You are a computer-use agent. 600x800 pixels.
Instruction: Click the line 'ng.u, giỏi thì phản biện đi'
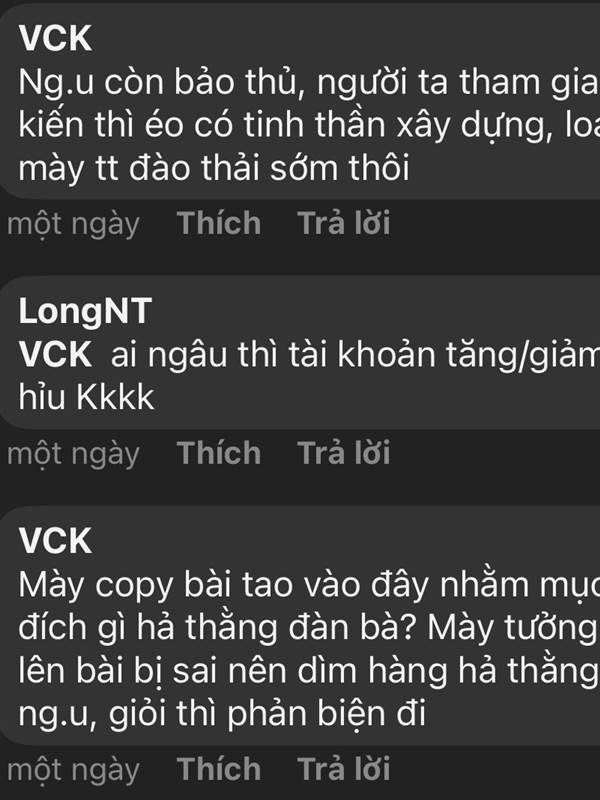222,714
